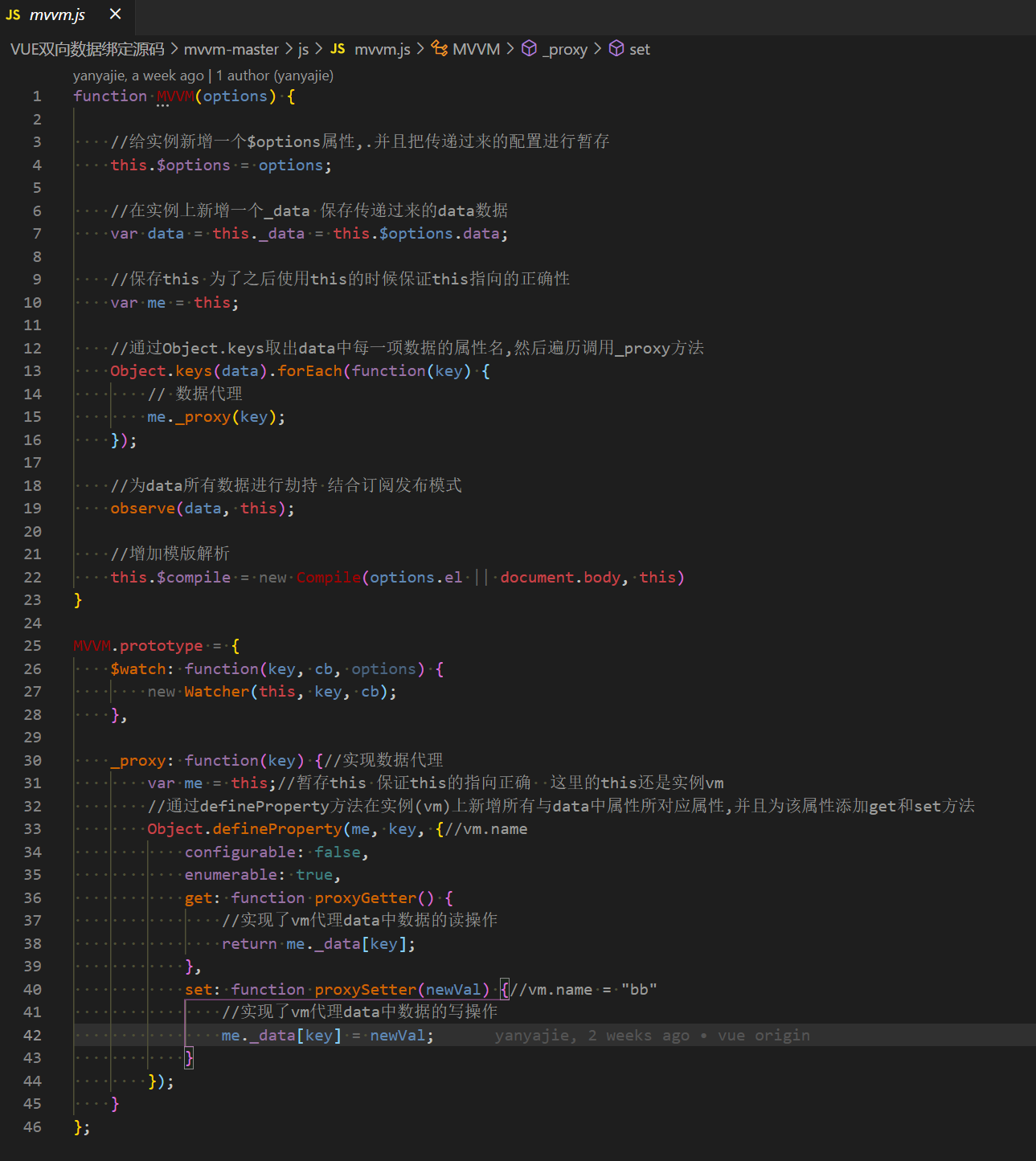This screenshot has height=1161, width=1036.
Task: Click line number 13 in gutter
Action: pos(32,371)
